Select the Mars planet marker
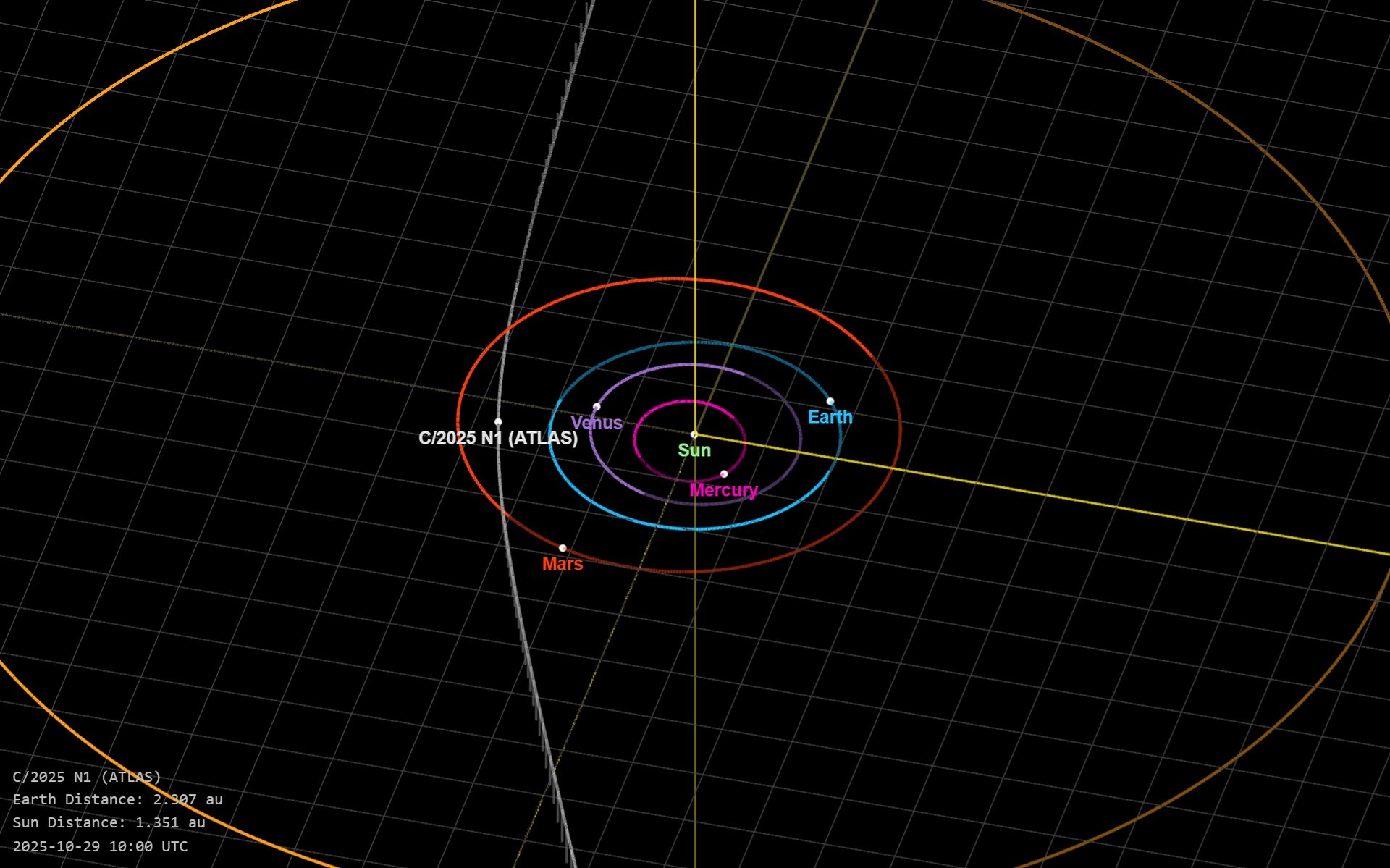1390x868 pixels. 563,548
